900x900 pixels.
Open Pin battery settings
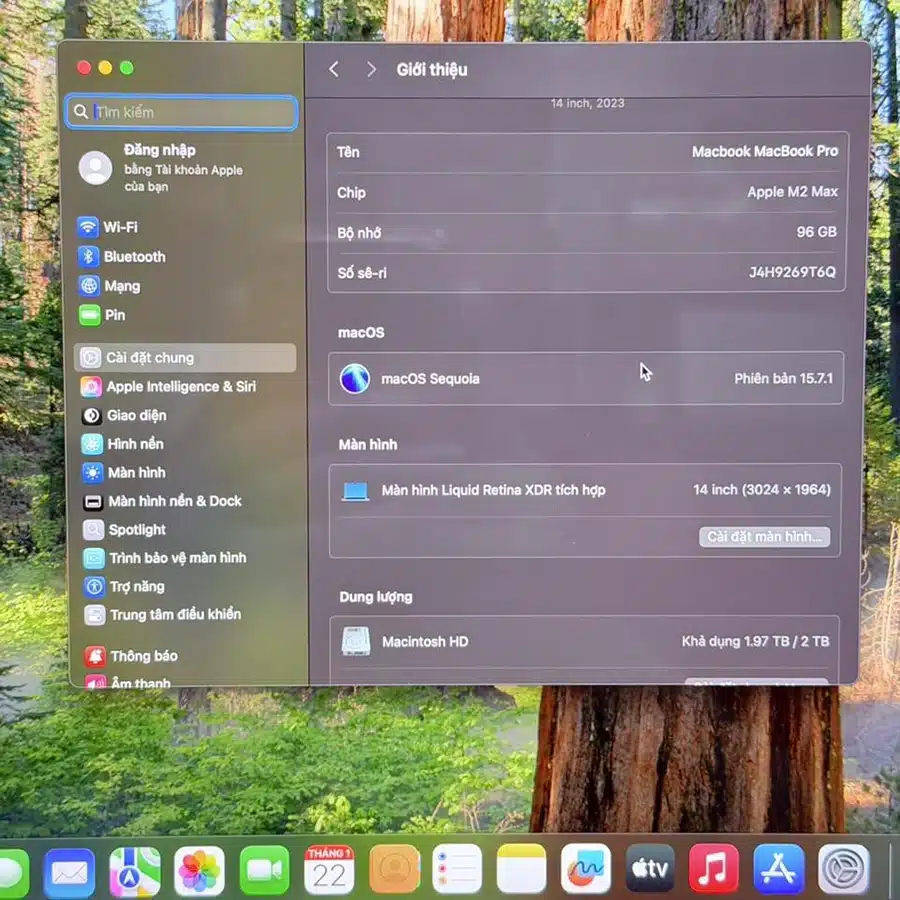tap(115, 315)
